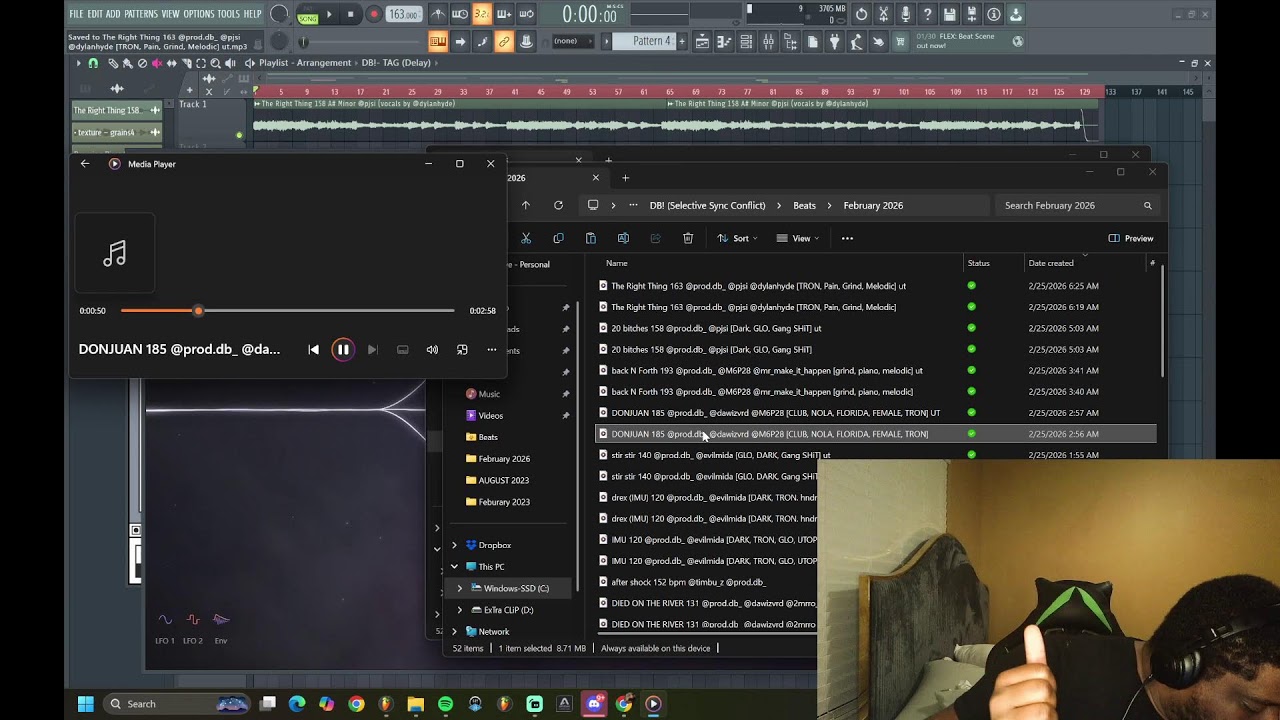Select the playlist Paint brush tool
1280x720 pixels.
pyautogui.click(x=128, y=63)
